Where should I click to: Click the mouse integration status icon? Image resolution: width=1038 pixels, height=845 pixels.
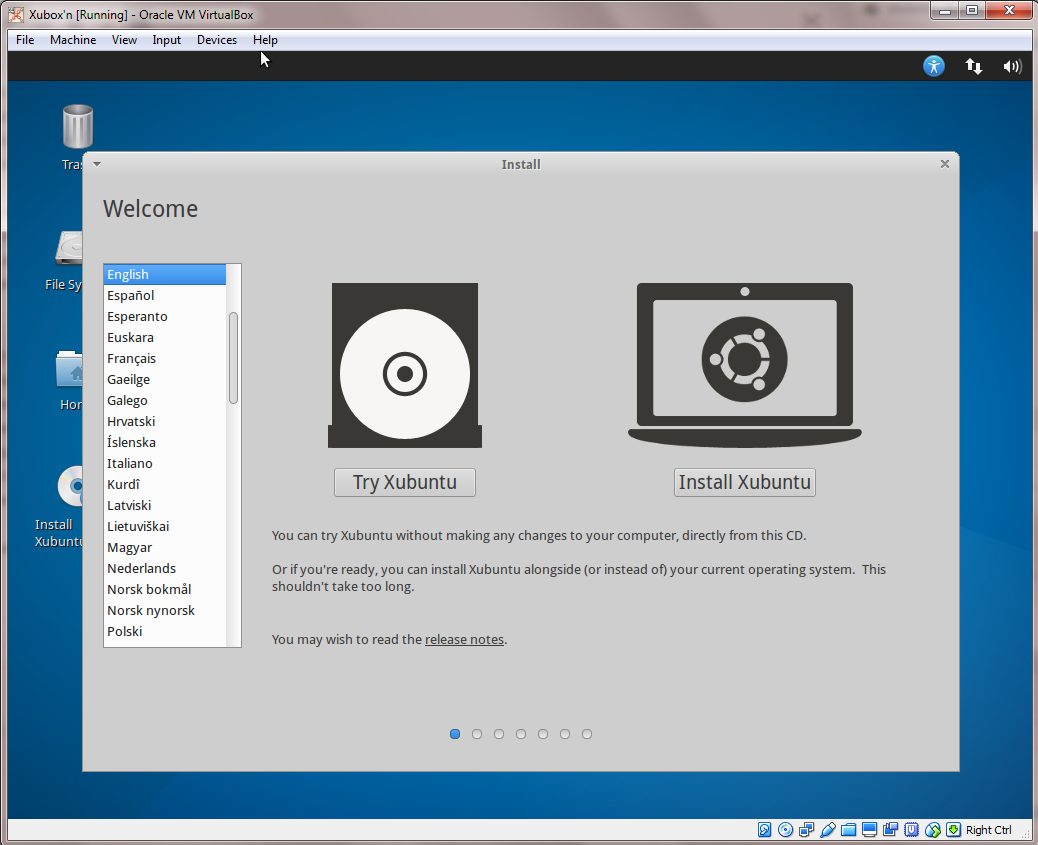pos(933,830)
